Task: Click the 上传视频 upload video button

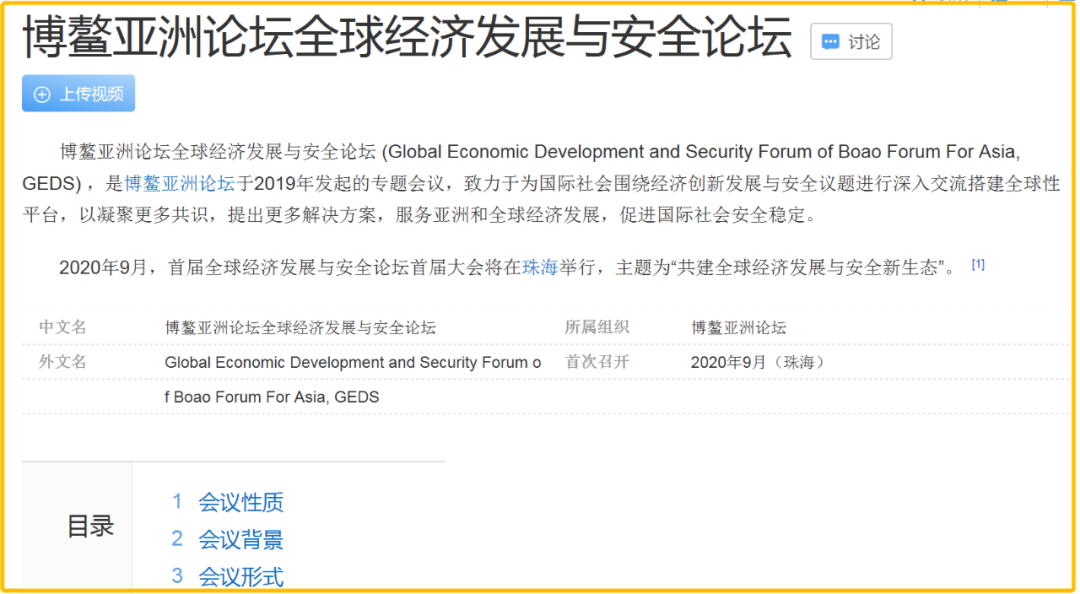Action: click(x=79, y=94)
